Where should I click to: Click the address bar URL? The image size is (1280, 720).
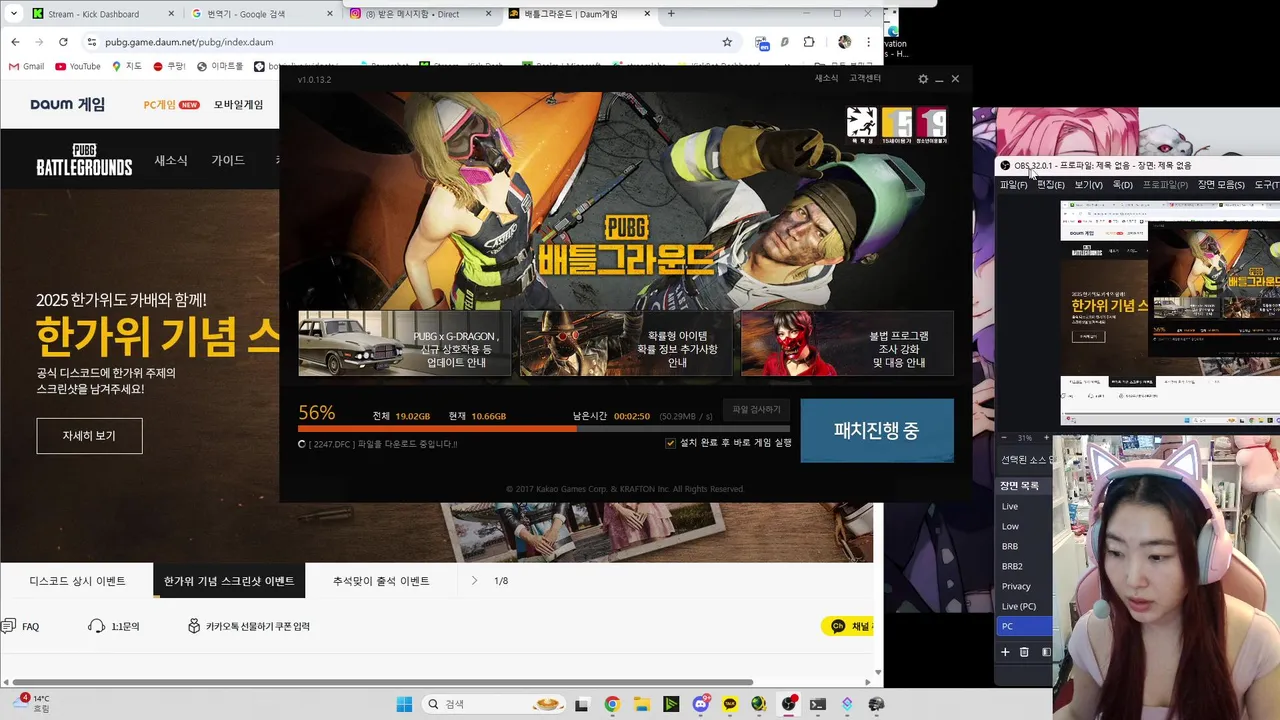(x=189, y=42)
